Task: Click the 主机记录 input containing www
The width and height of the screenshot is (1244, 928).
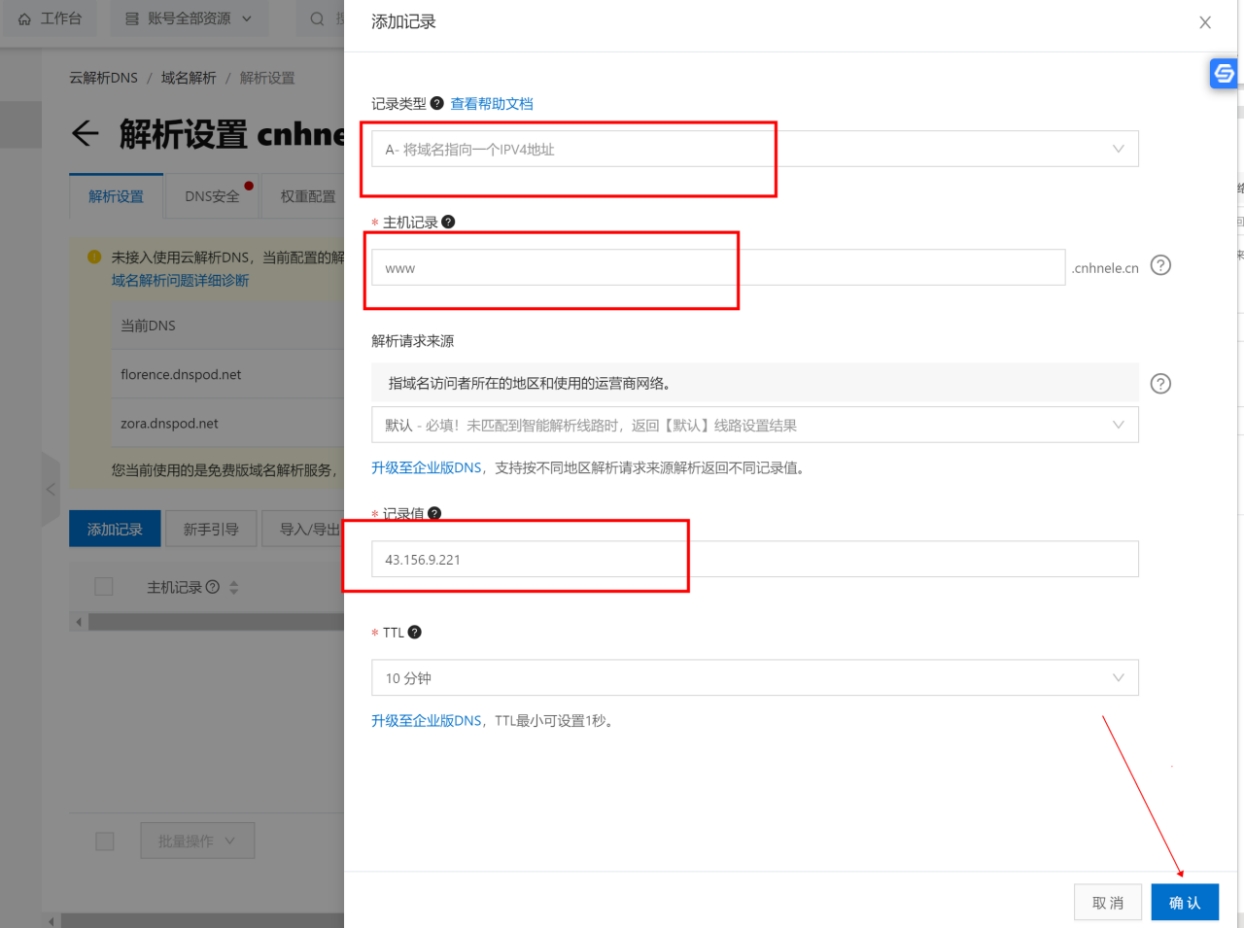Action: pyautogui.click(x=718, y=267)
